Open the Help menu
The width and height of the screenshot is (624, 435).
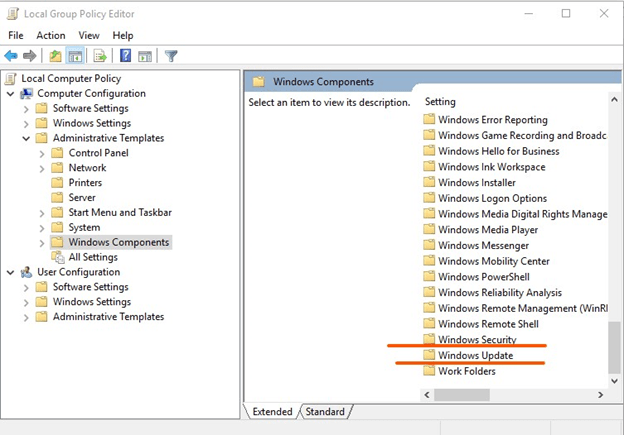pos(123,35)
